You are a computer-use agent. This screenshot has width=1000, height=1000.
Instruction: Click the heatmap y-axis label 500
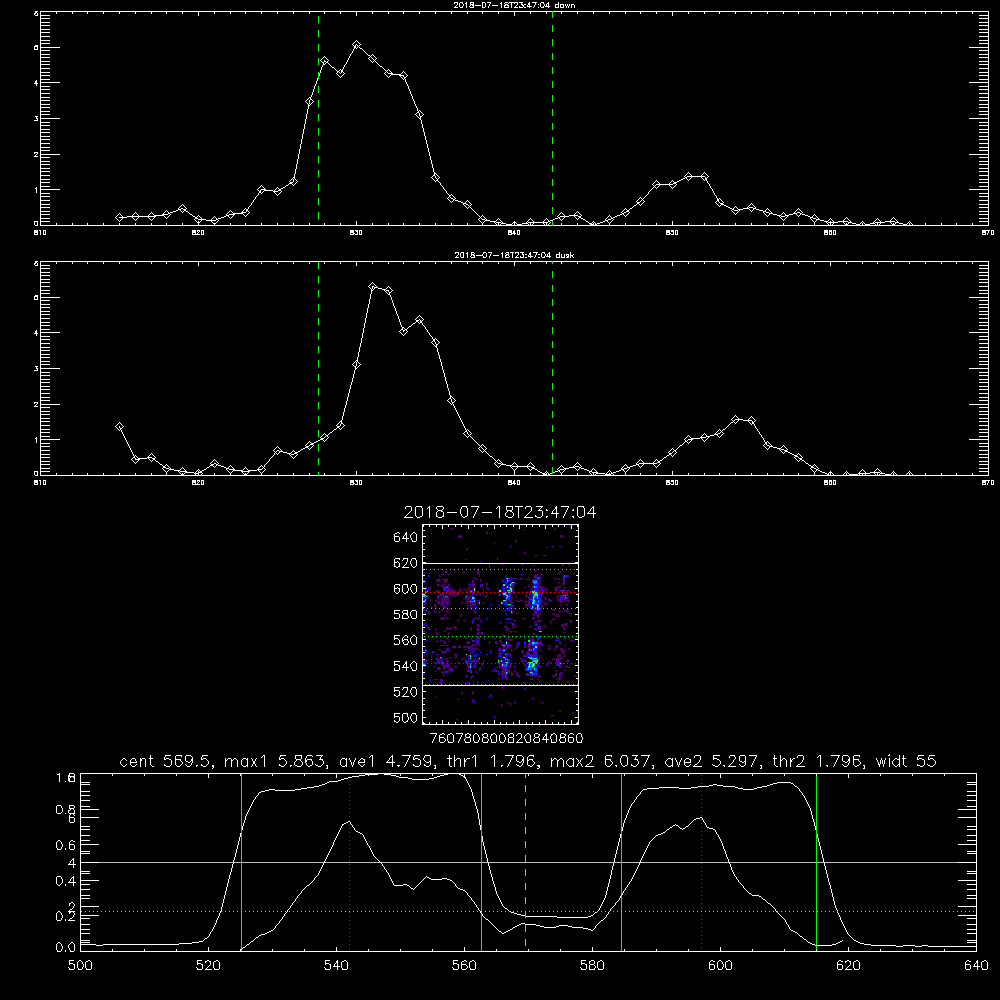click(x=406, y=718)
